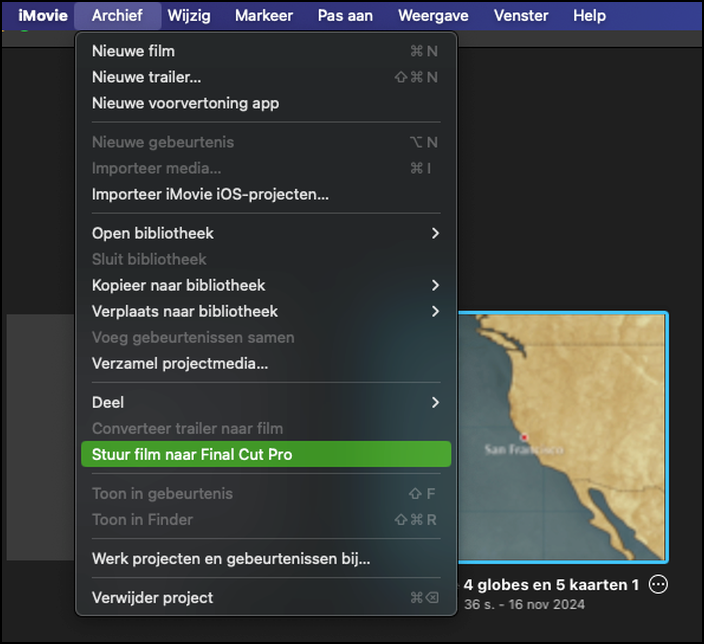Viewport: 704px width, 644px height.
Task: Choose Nieuwe trailer…
Action: pos(266,77)
